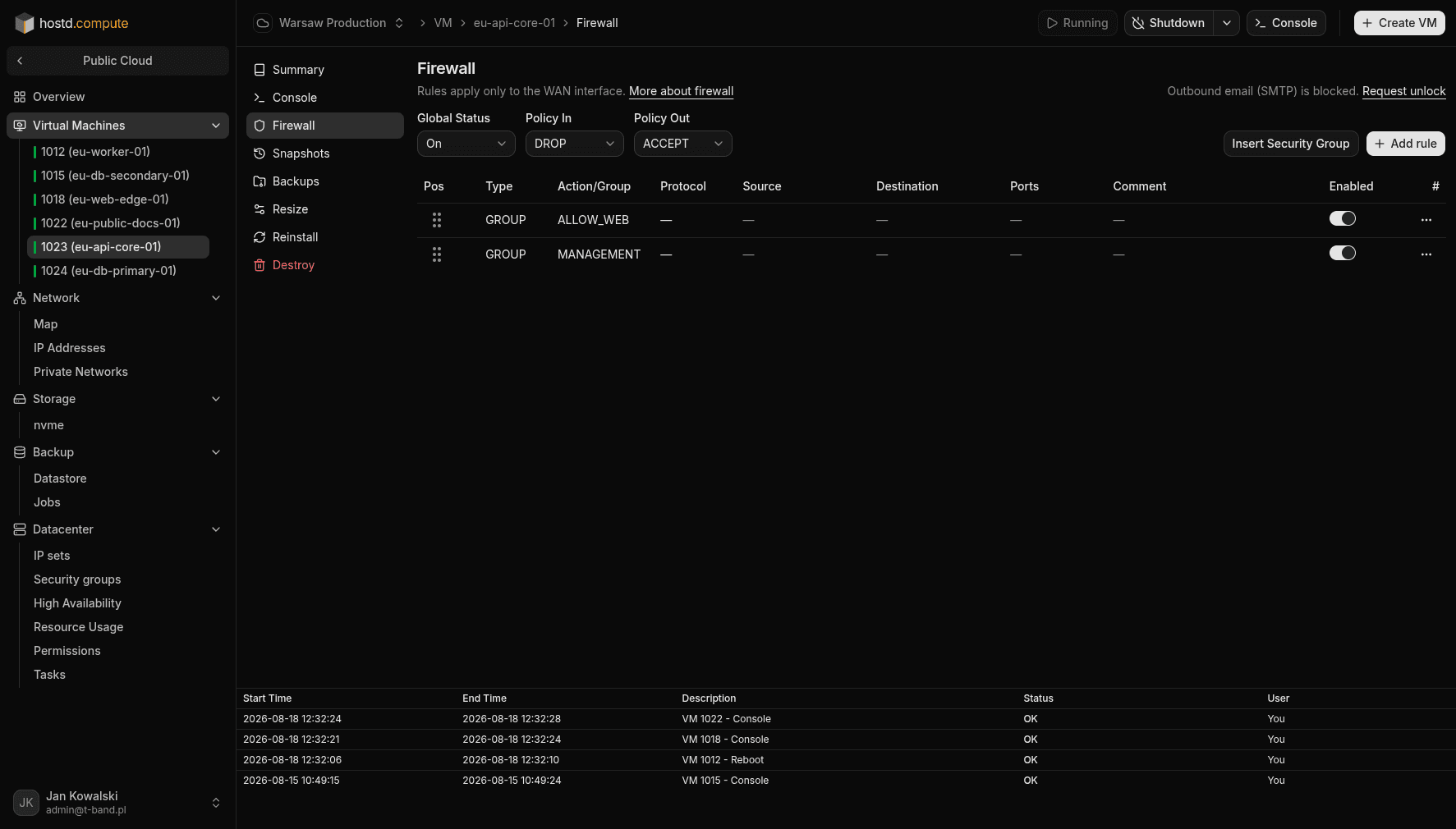Click the cloud icon next to Warsaw Production
Image resolution: width=1456 pixels, height=829 pixels.
coord(263,23)
